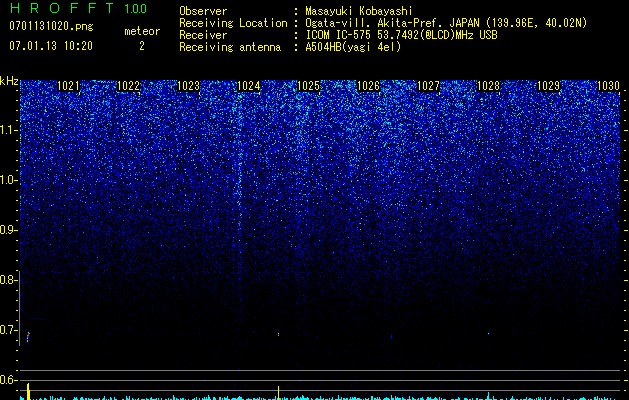629x400 pixels.
Task: Click the 1027 time marker
Action: (428, 86)
